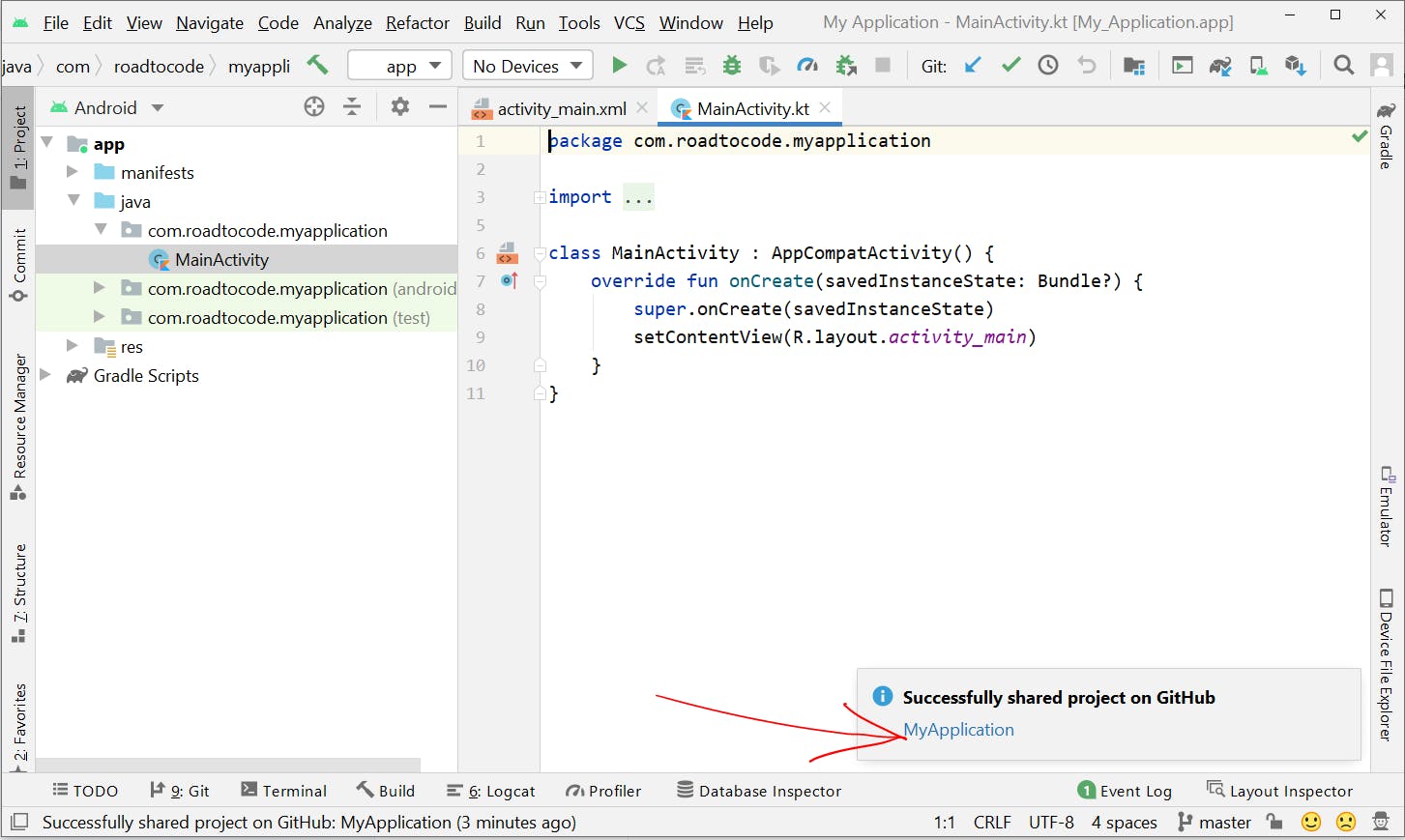This screenshot has width=1405, height=840.
Task: Open the Database Inspector tool window
Action: click(759, 791)
